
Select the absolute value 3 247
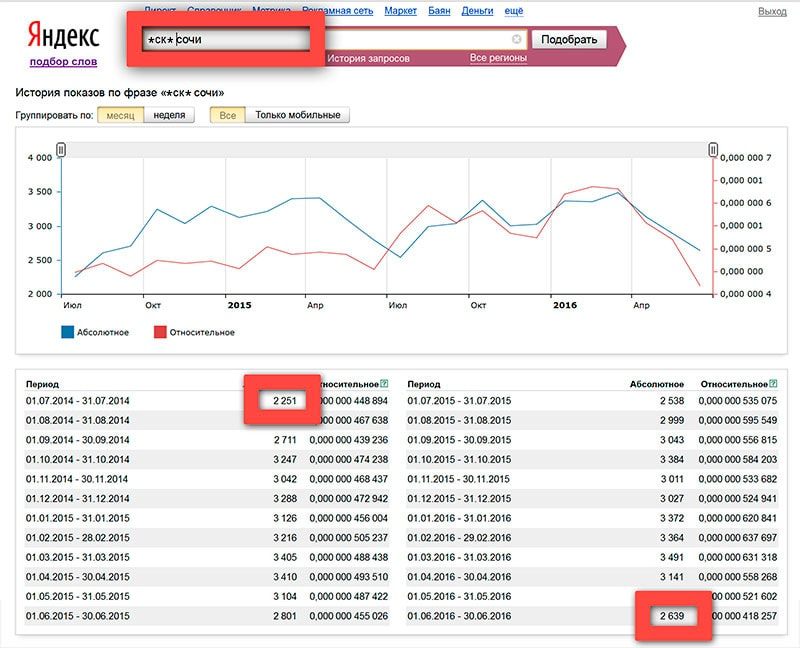(x=285, y=459)
